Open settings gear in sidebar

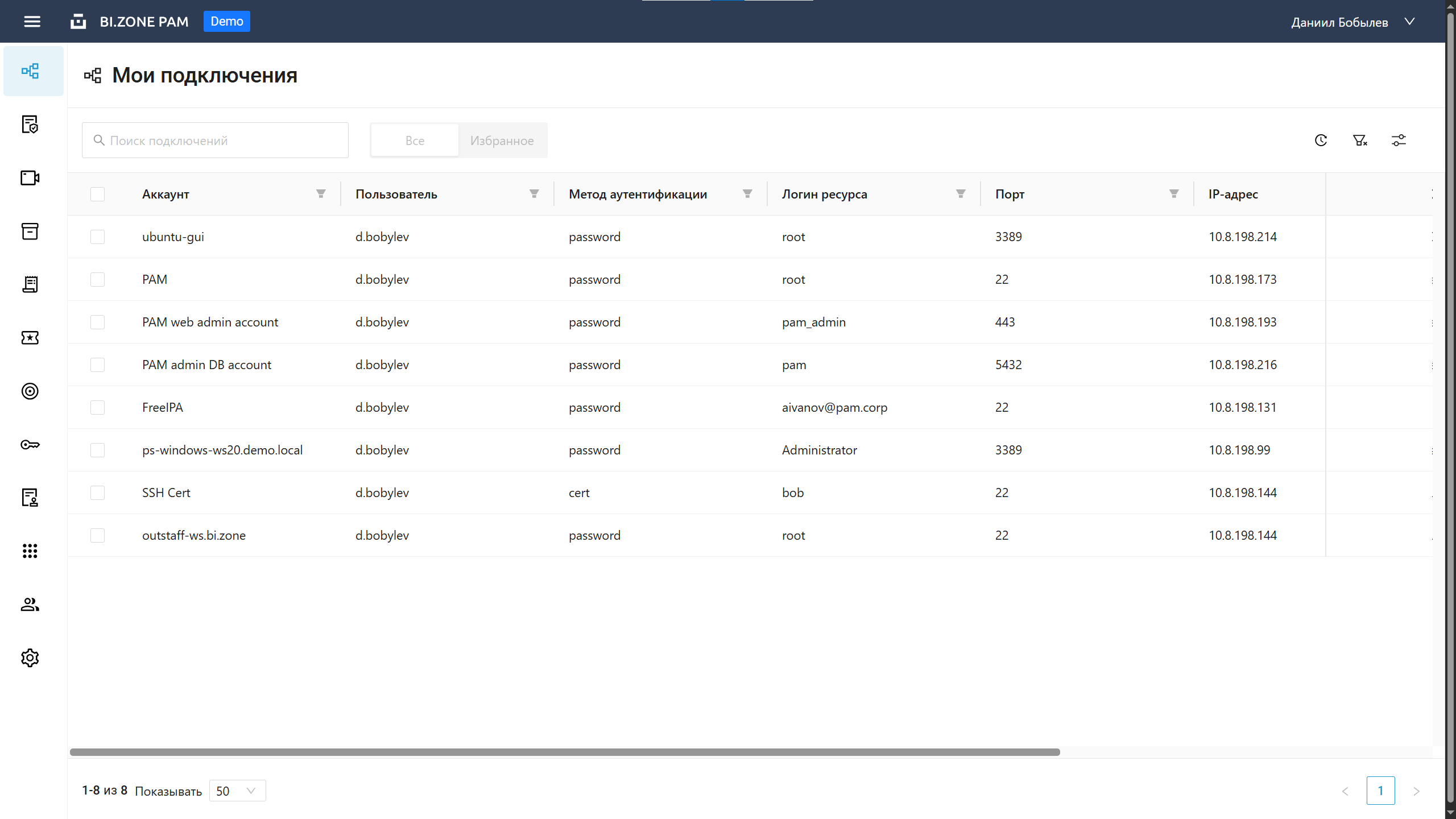pyautogui.click(x=30, y=658)
